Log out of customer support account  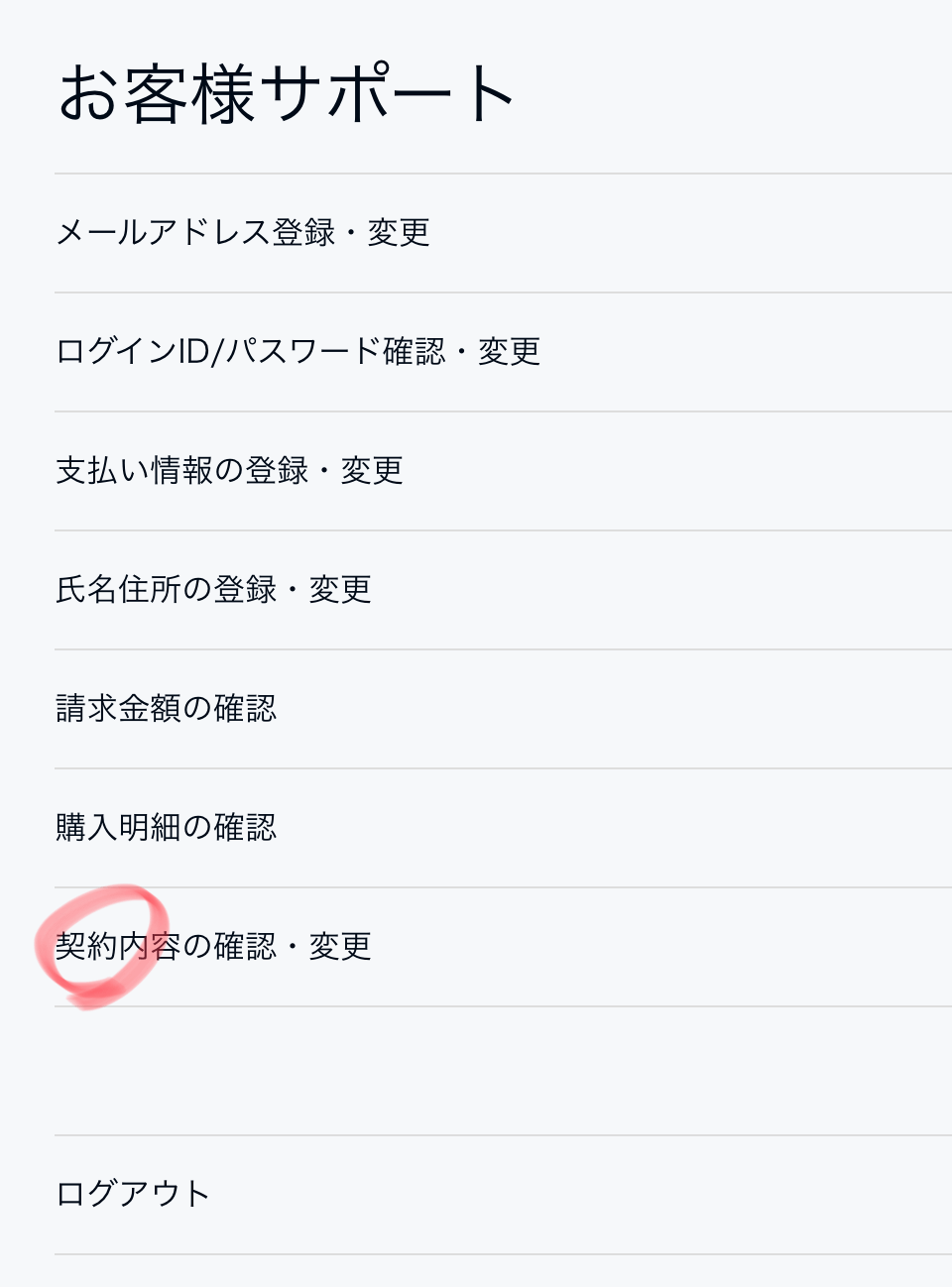[x=503, y=1195]
